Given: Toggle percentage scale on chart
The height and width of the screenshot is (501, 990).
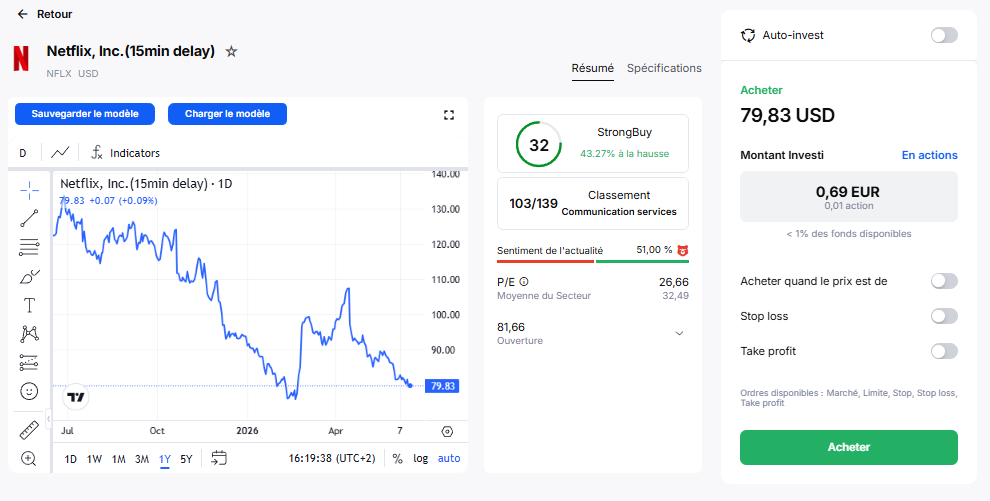Looking at the screenshot, I should [397, 459].
